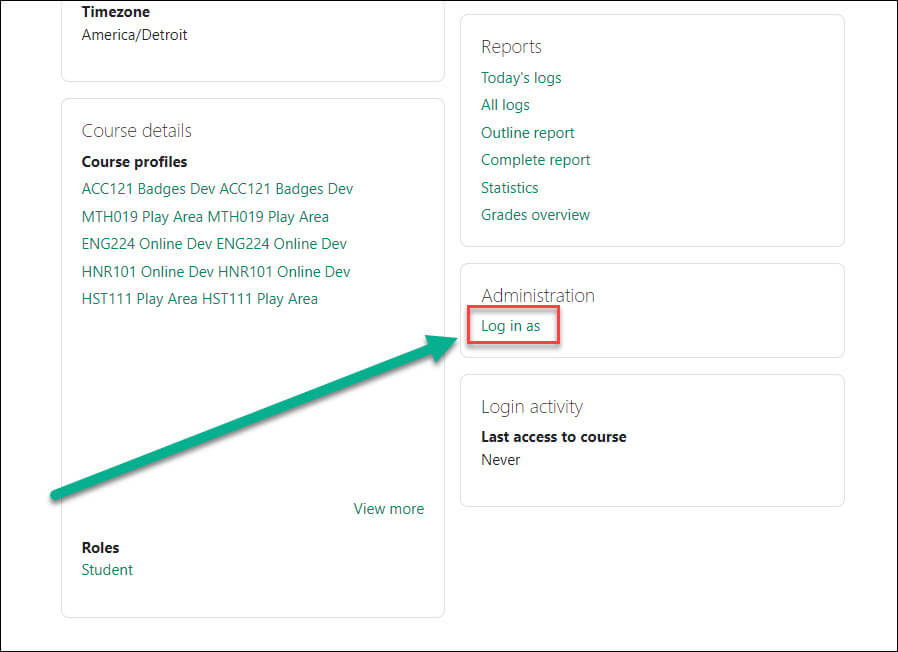Viewport: 898px width, 652px height.
Task: Go to the Statistics report
Action: click(x=509, y=188)
